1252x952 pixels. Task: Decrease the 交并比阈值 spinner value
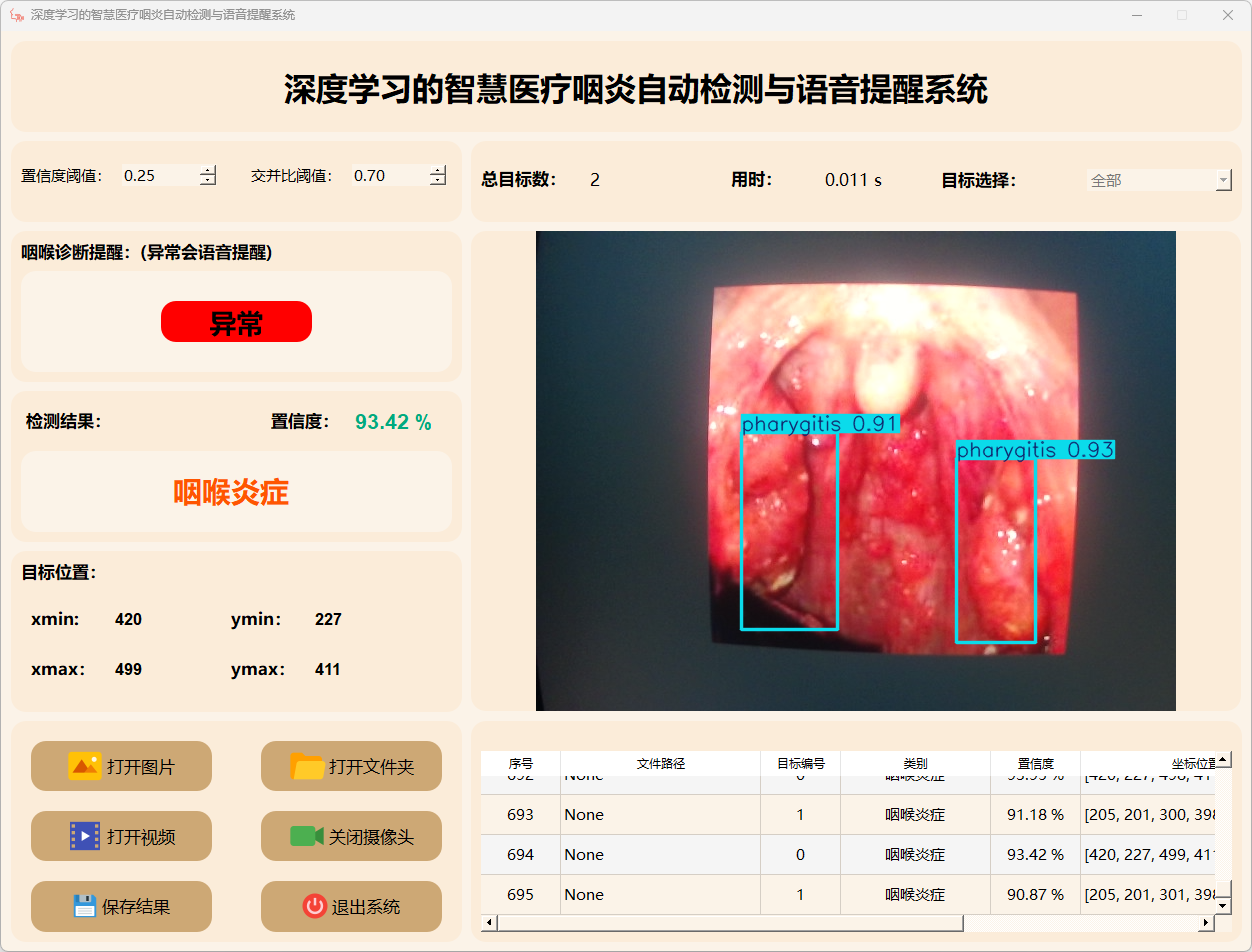coord(437,181)
